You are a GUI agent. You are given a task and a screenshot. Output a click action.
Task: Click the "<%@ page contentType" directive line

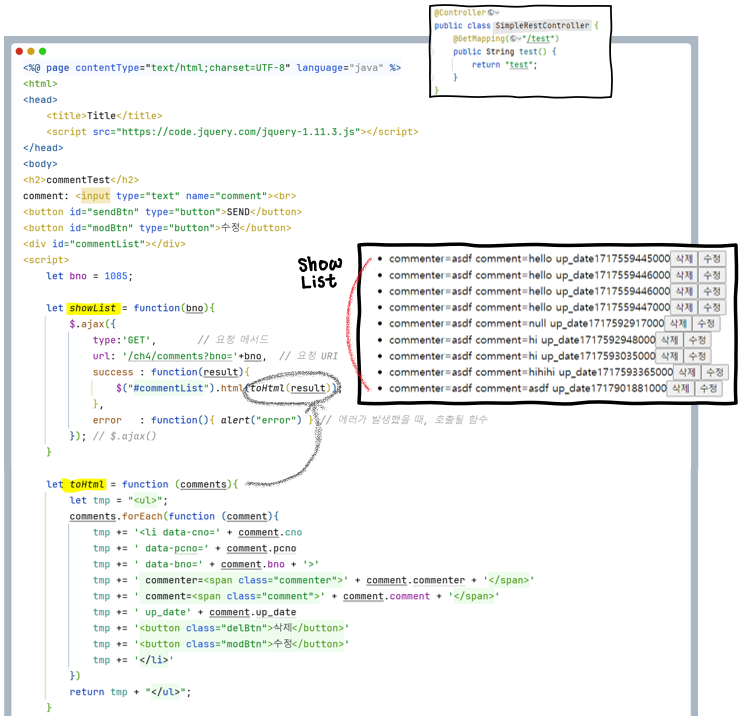tap(212, 68)
